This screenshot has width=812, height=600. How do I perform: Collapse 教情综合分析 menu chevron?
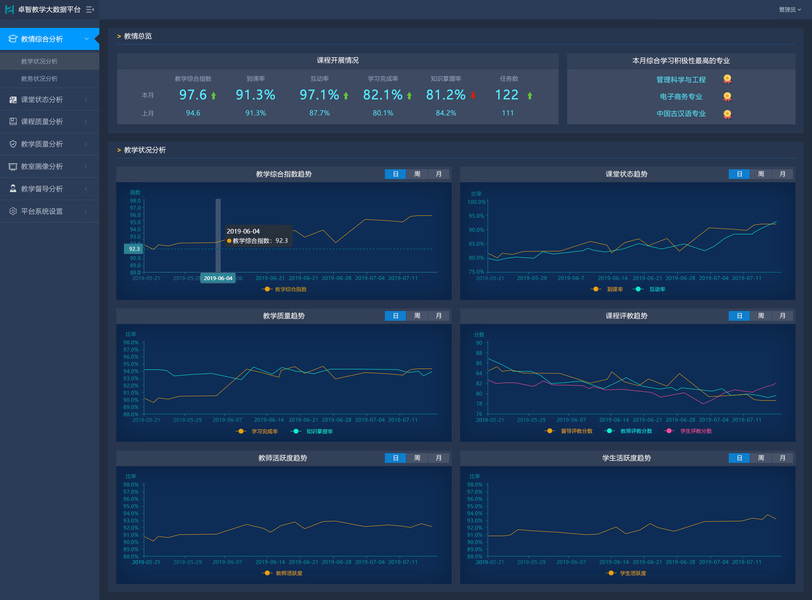(x=86, y=39)
